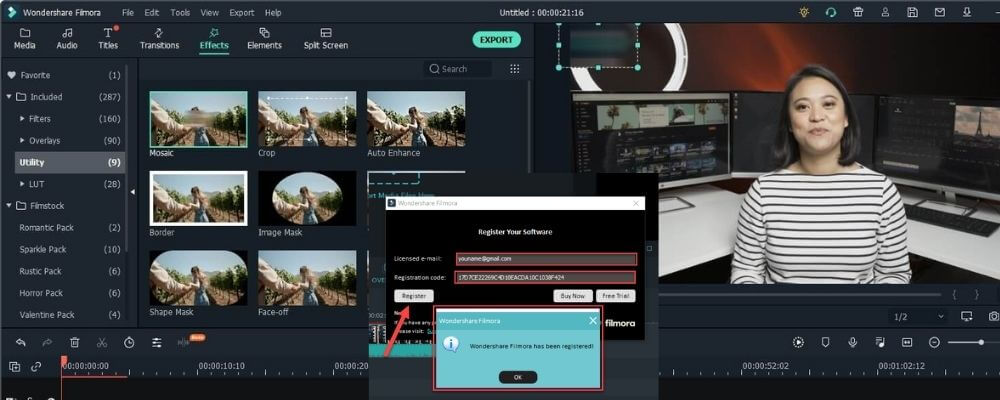Expand the LUT category
Screen dimensions: 1000x400
pyautogui.click(x=21, y=184)
